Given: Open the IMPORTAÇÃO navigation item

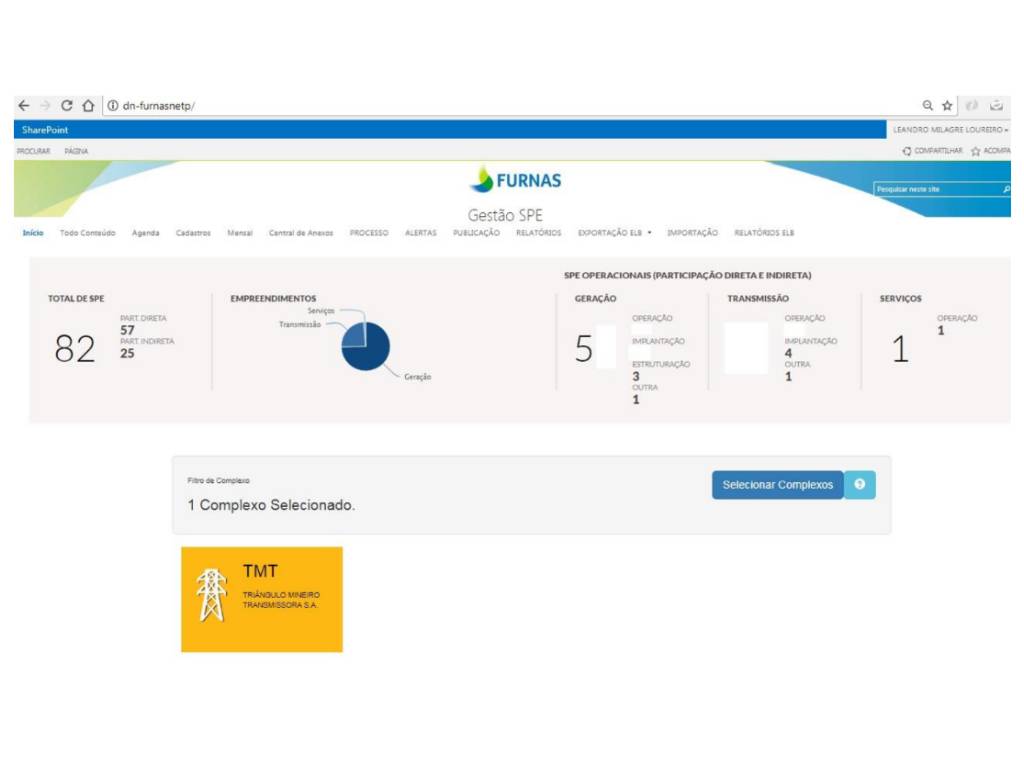Looking at the screenshot, I should coord(692,232).
